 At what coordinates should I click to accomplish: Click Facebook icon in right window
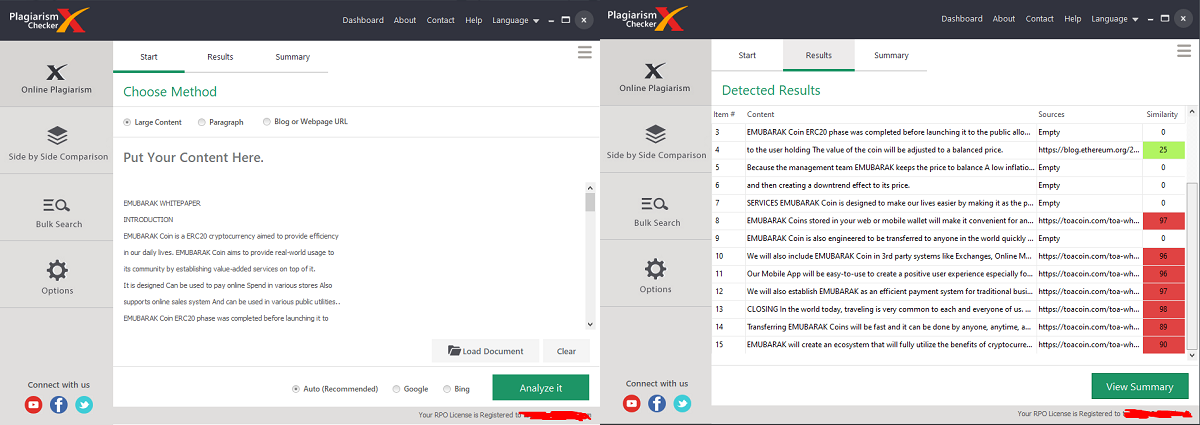click(x=657, y=403)
